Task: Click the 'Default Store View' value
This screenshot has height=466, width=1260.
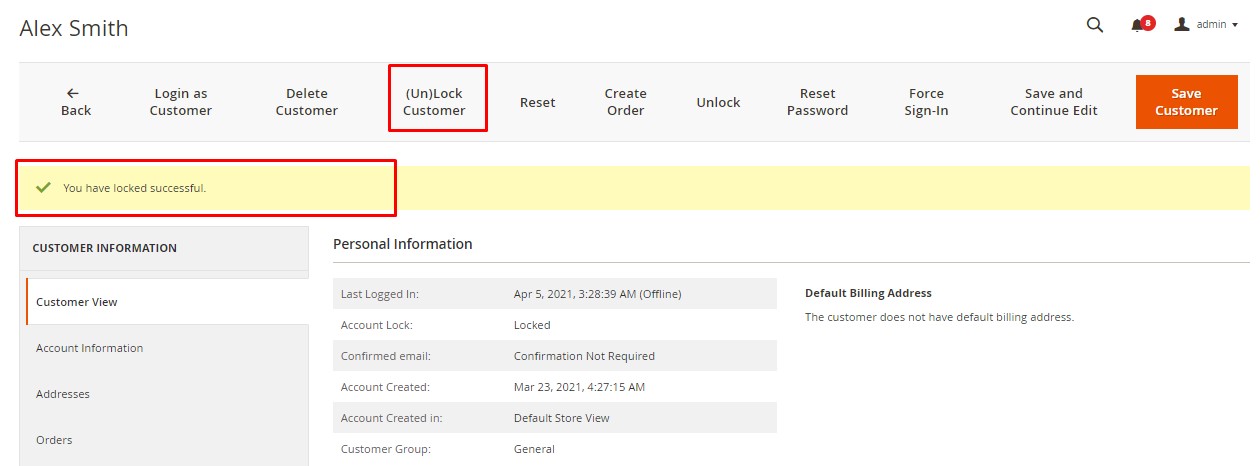Action: pyautogui.click(x=562, y=418)
